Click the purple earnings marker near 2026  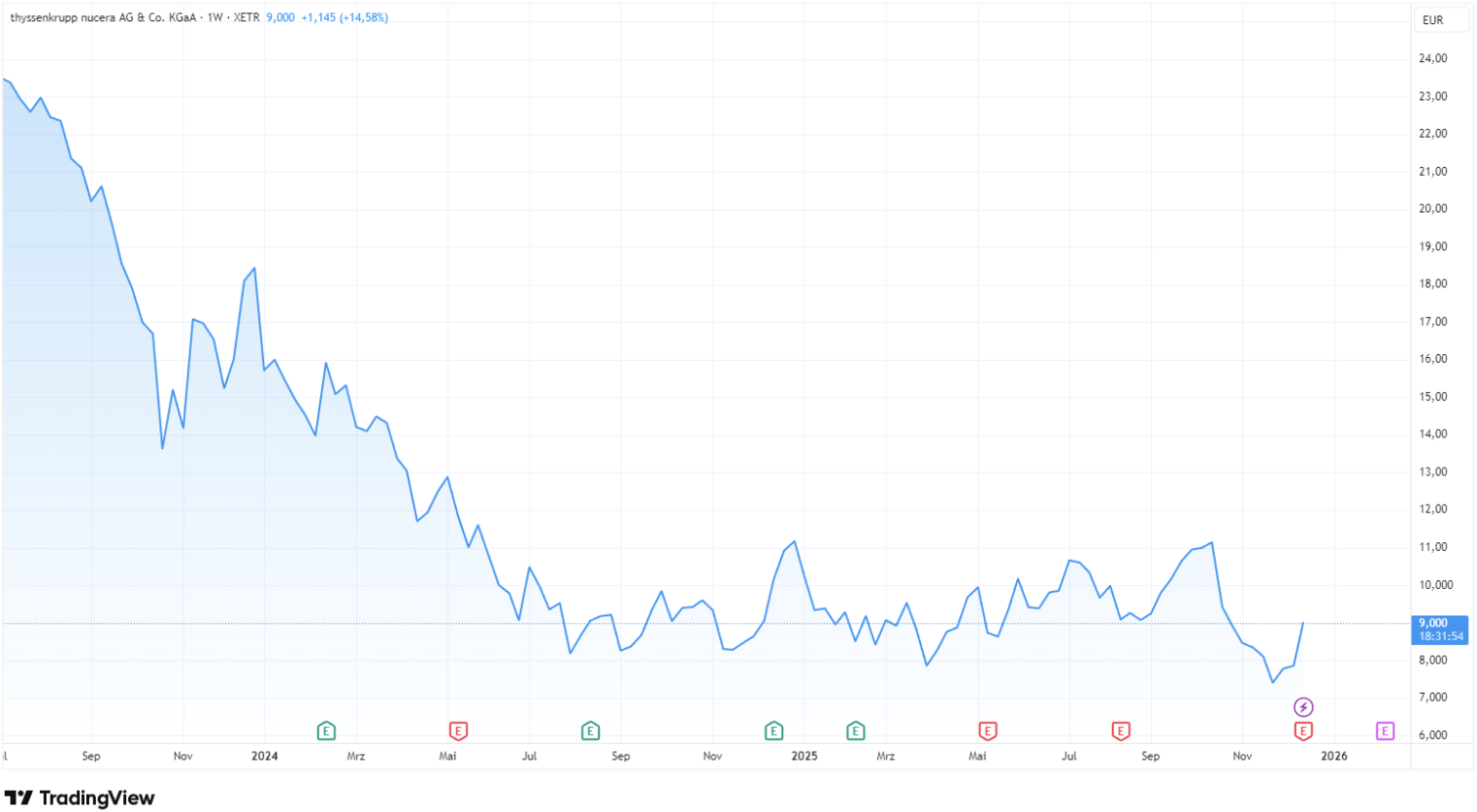tap(1384, 731)
